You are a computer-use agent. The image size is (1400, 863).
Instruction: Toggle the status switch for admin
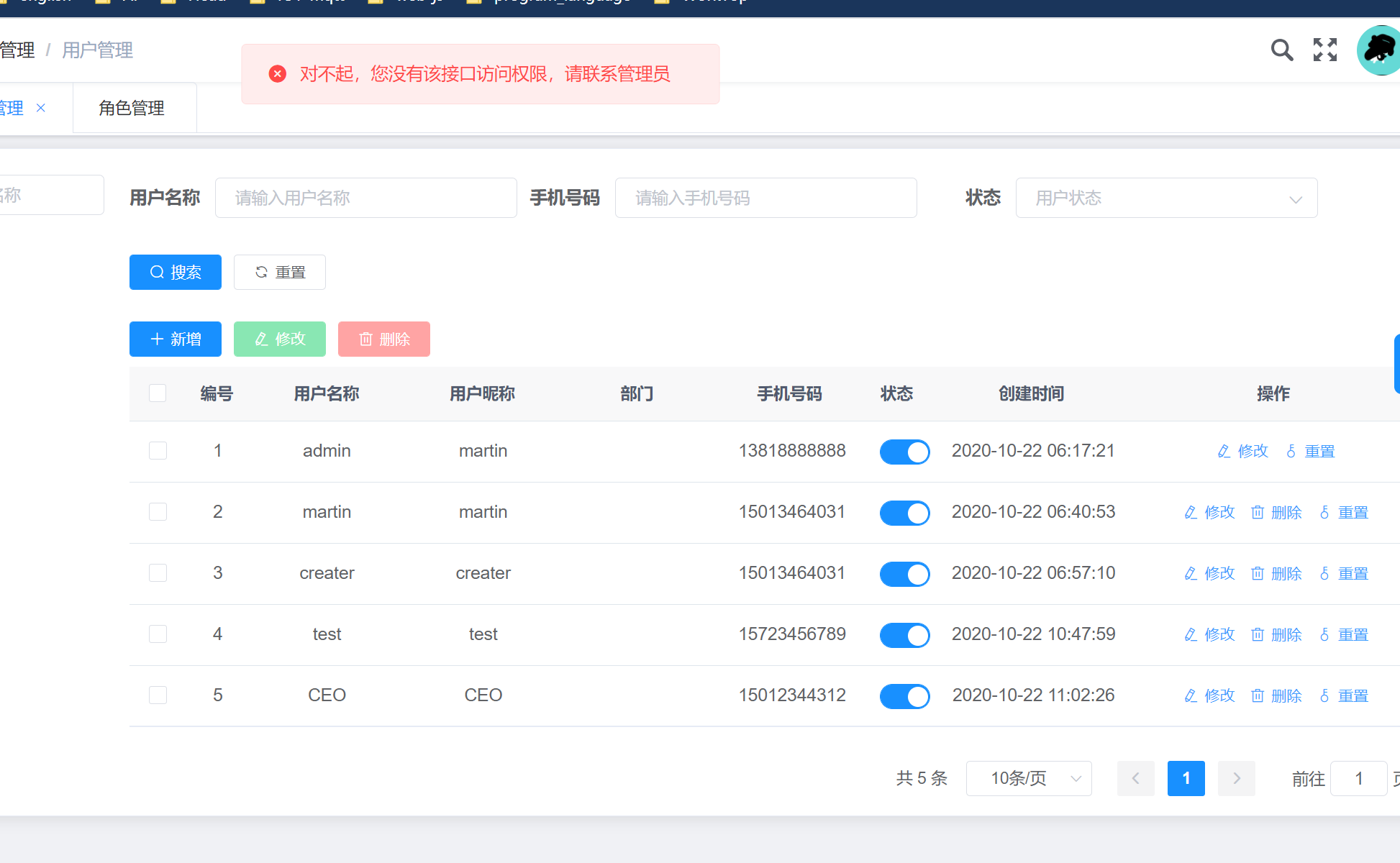click(905, 452)
